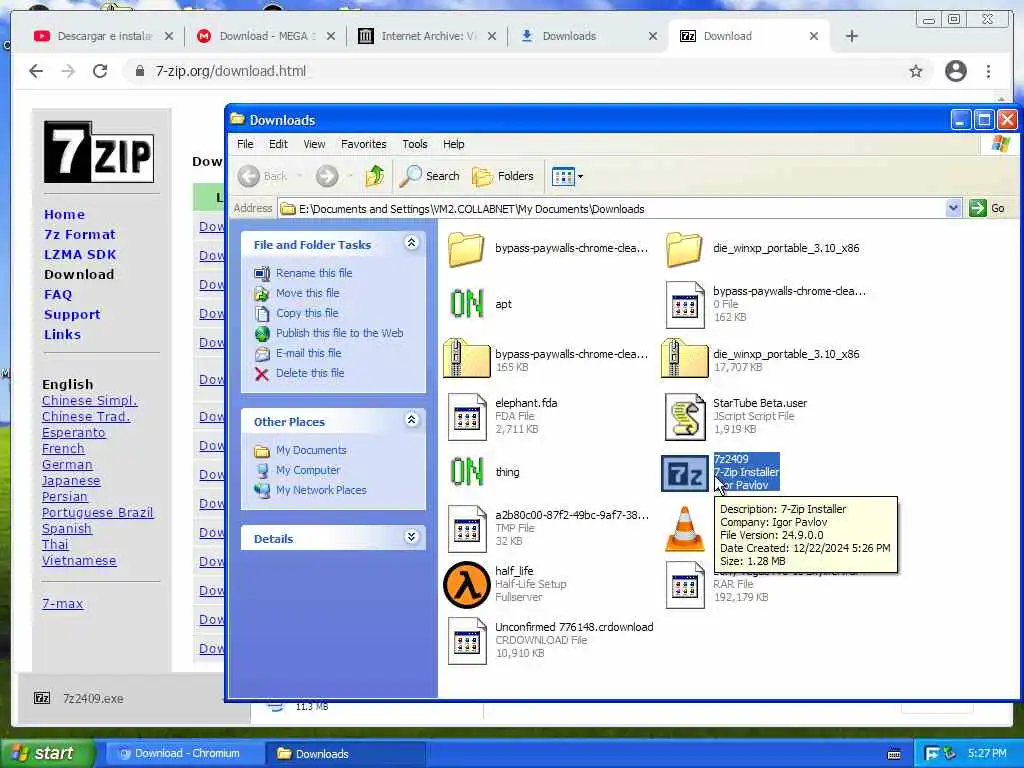Select the StarTube Beta.user script icon
The image size is (1024, 768).
[x=684, y=417]
